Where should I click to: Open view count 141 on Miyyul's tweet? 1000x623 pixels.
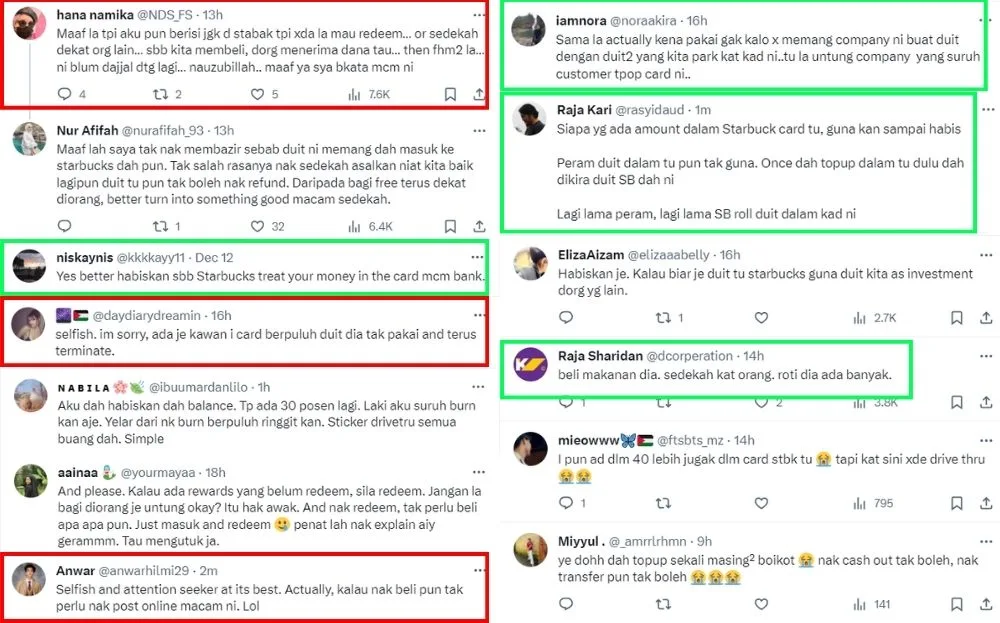872,604
